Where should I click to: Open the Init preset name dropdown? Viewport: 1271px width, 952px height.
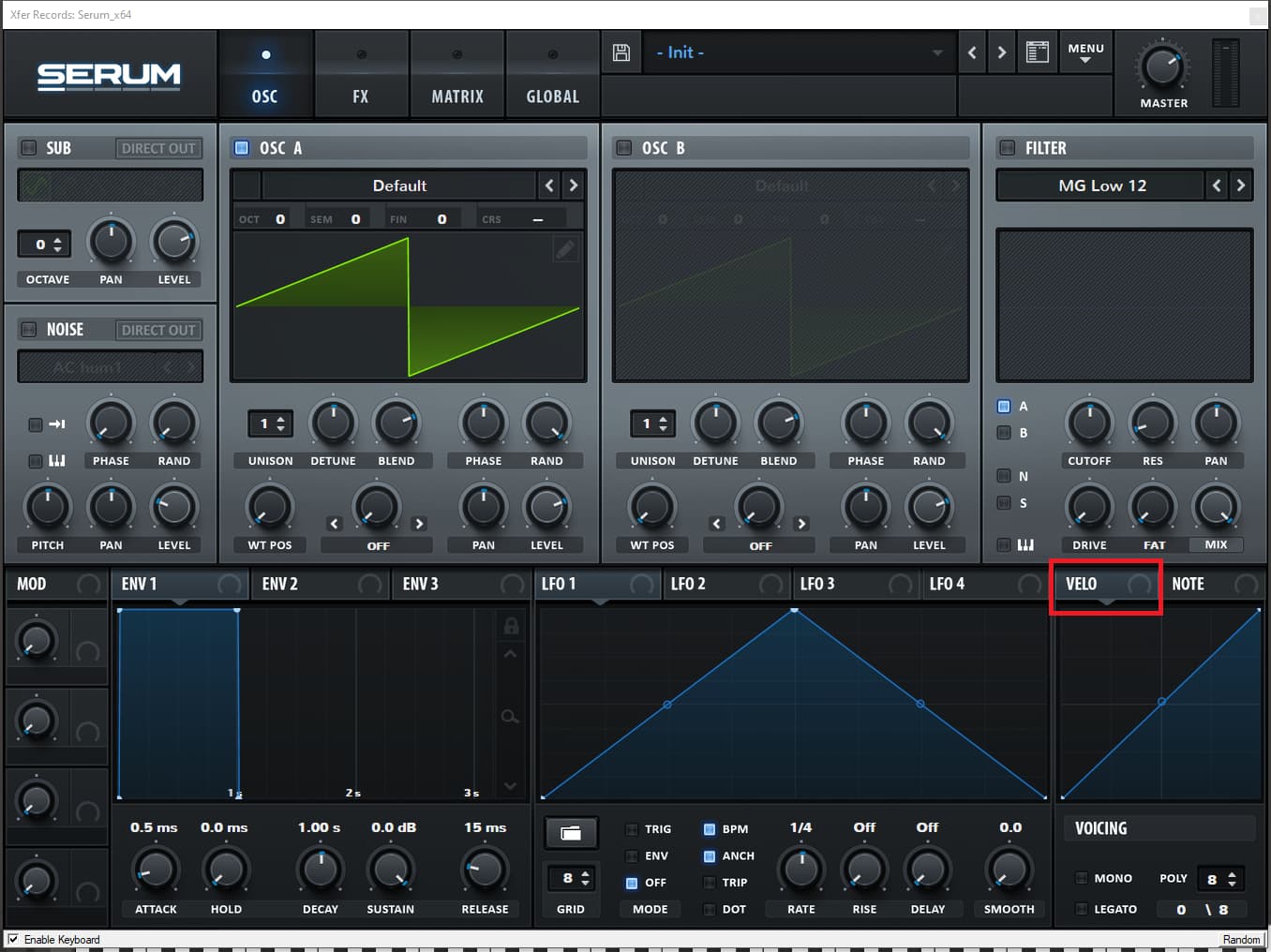(x=800, y=52)
